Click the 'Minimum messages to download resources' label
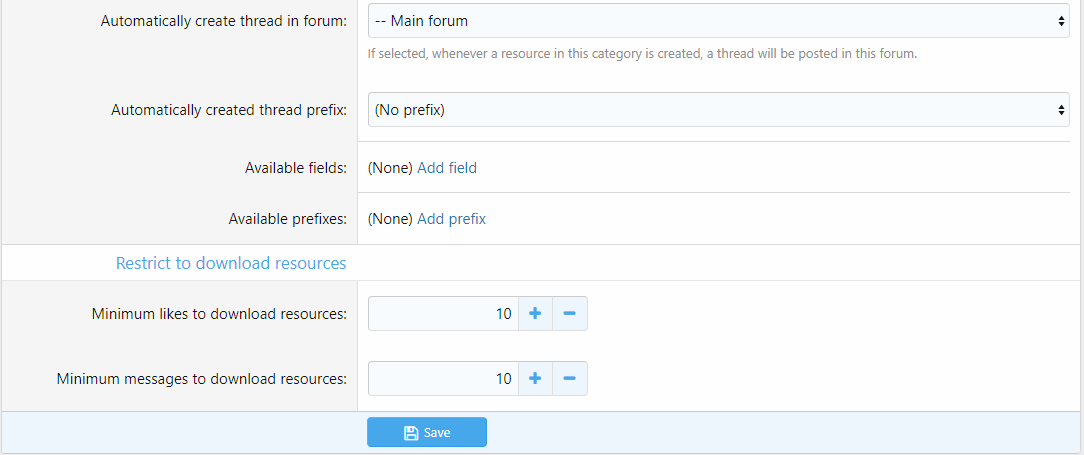 pos(202,379)
